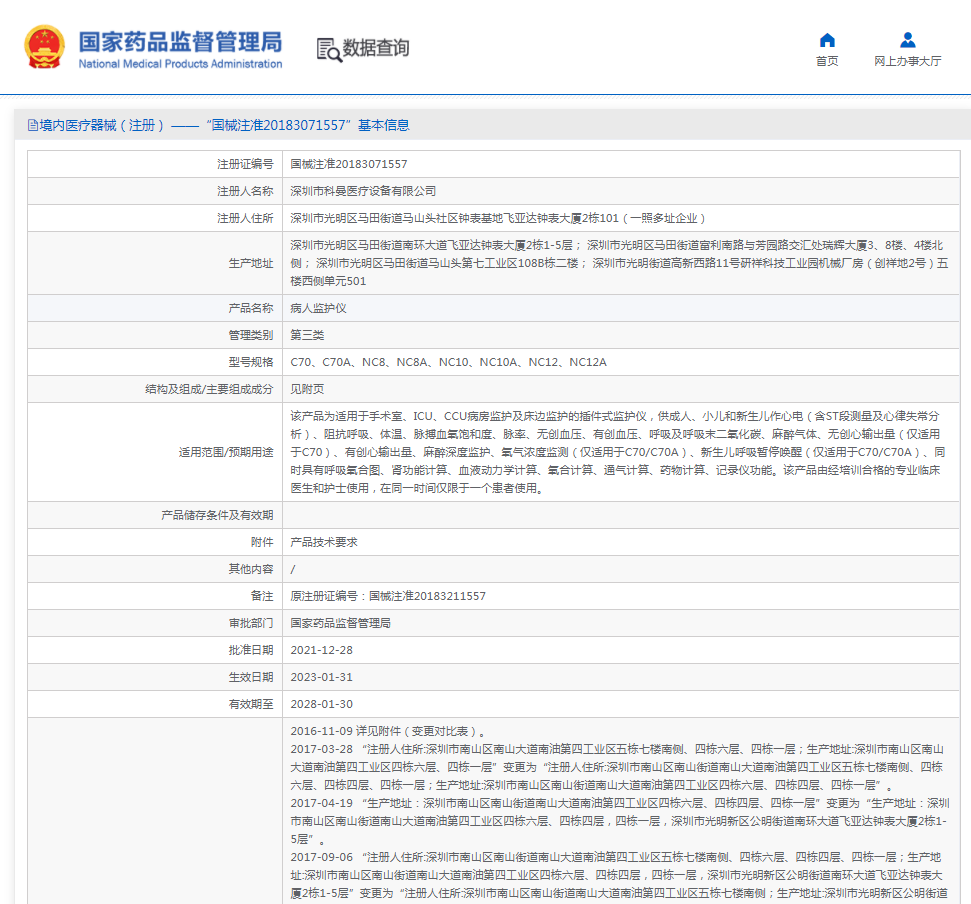Viewport: 971px width, 904px height.
Task: Click the national emblem logo
Action: (x=44, y=47)
